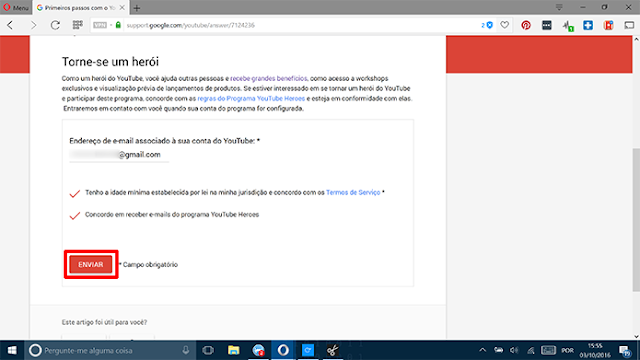The height and width of the screenshot is (360, 640).
Task: Change POR input language
Action: [x=567, y=351]
